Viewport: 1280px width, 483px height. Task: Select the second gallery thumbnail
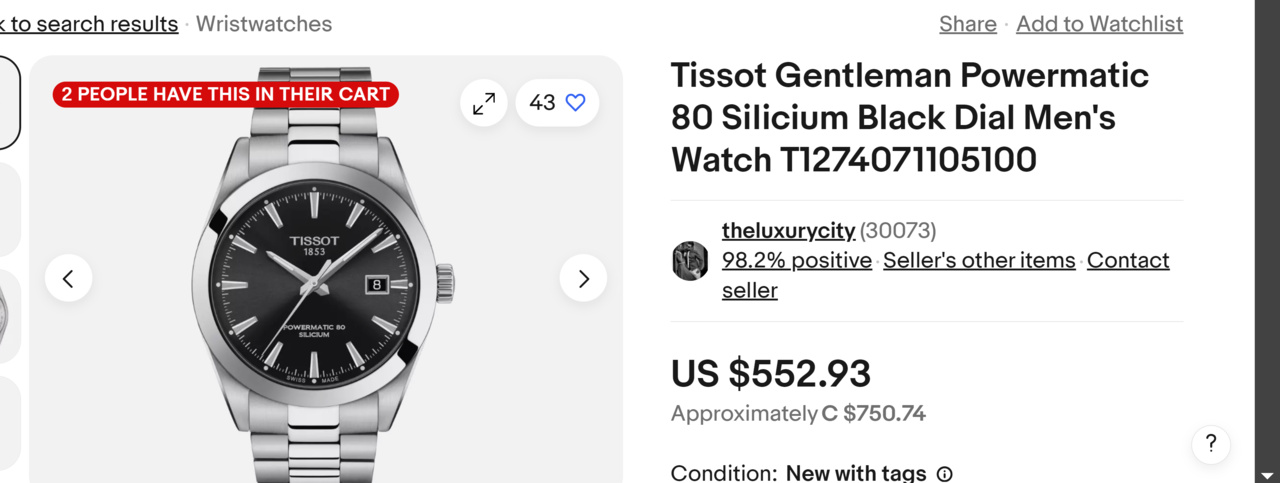(x=8, y=209)
